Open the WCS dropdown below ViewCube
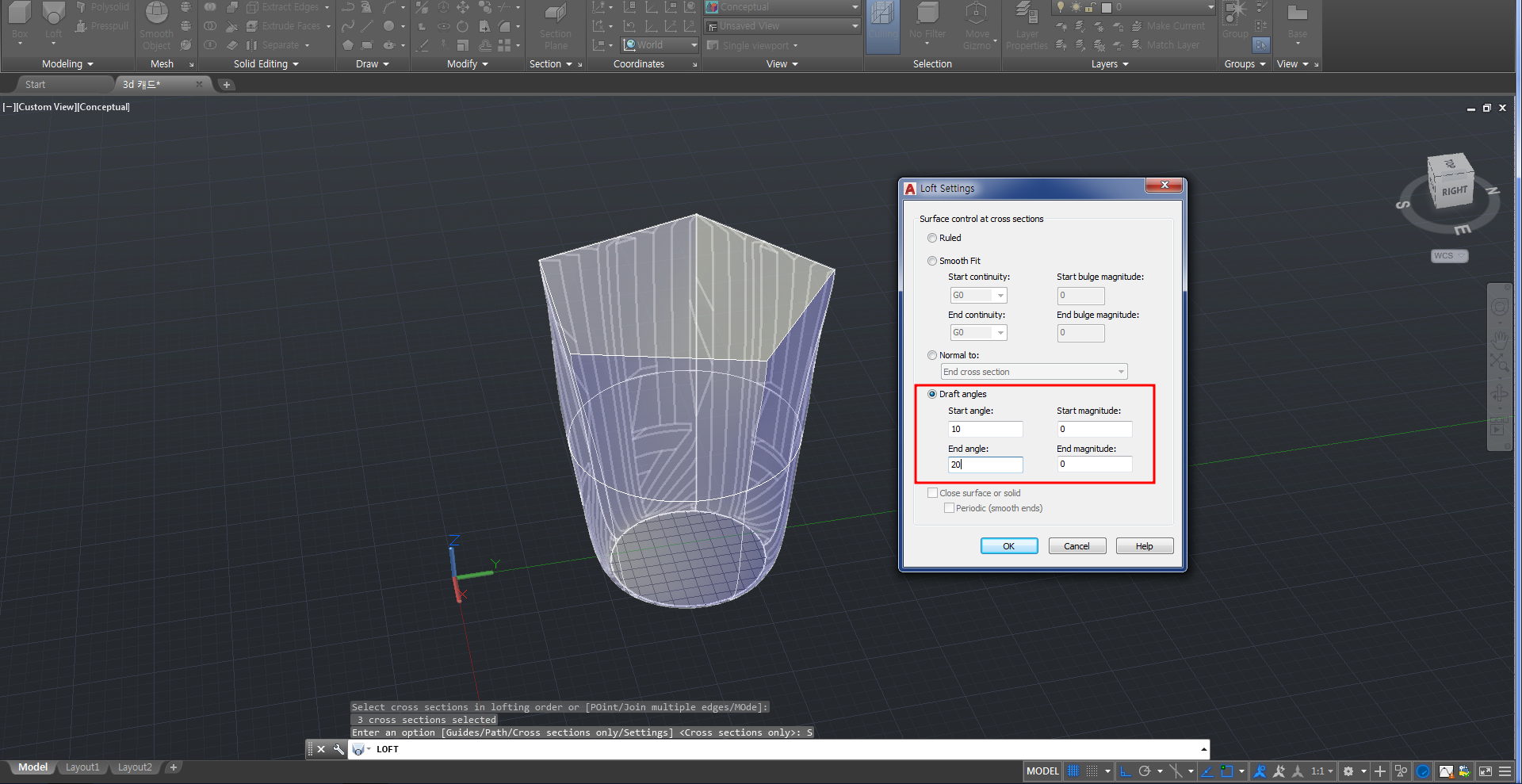The width and height of the screenshot is (1522, 784). click(x=1450, y=255)
